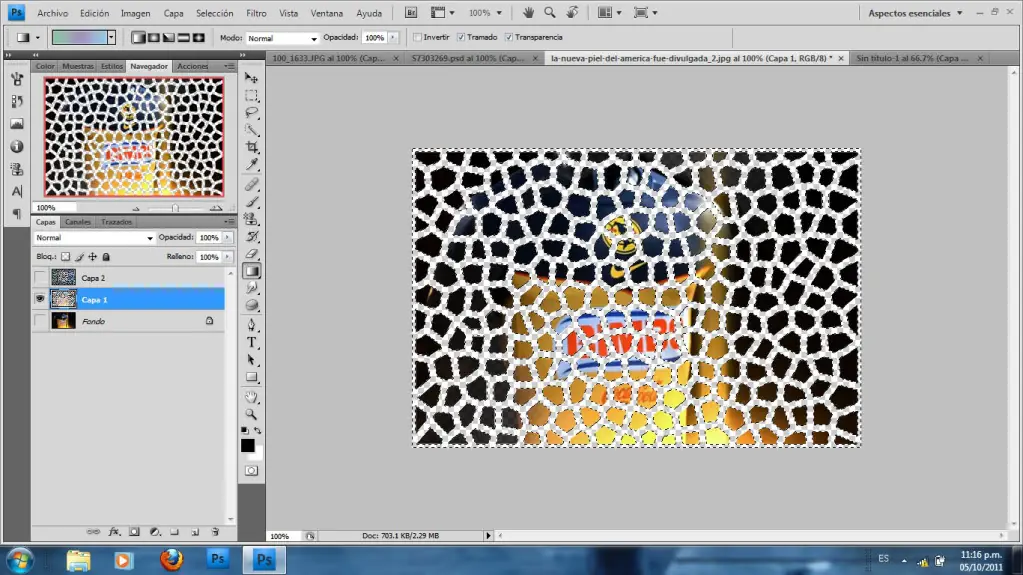Select the Rectangle shape tool
Viewport: 1023px width, 575px height.
pos(251,377)
